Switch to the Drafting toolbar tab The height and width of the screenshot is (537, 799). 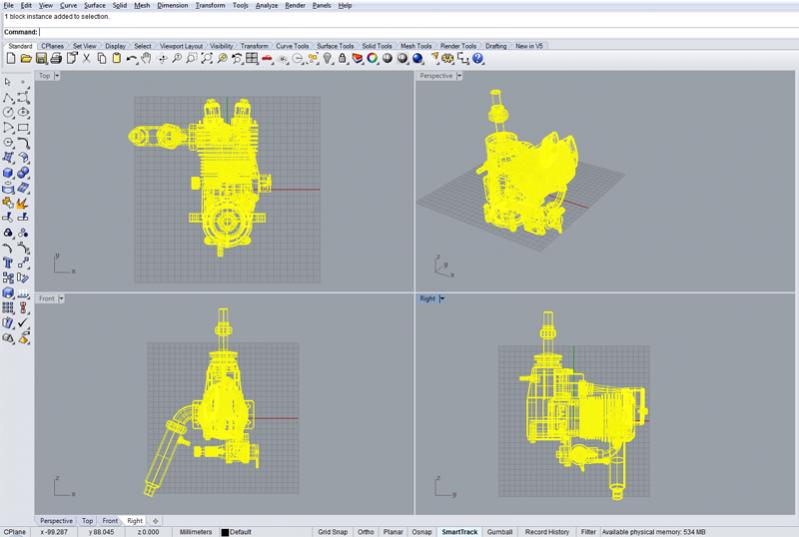496,46
